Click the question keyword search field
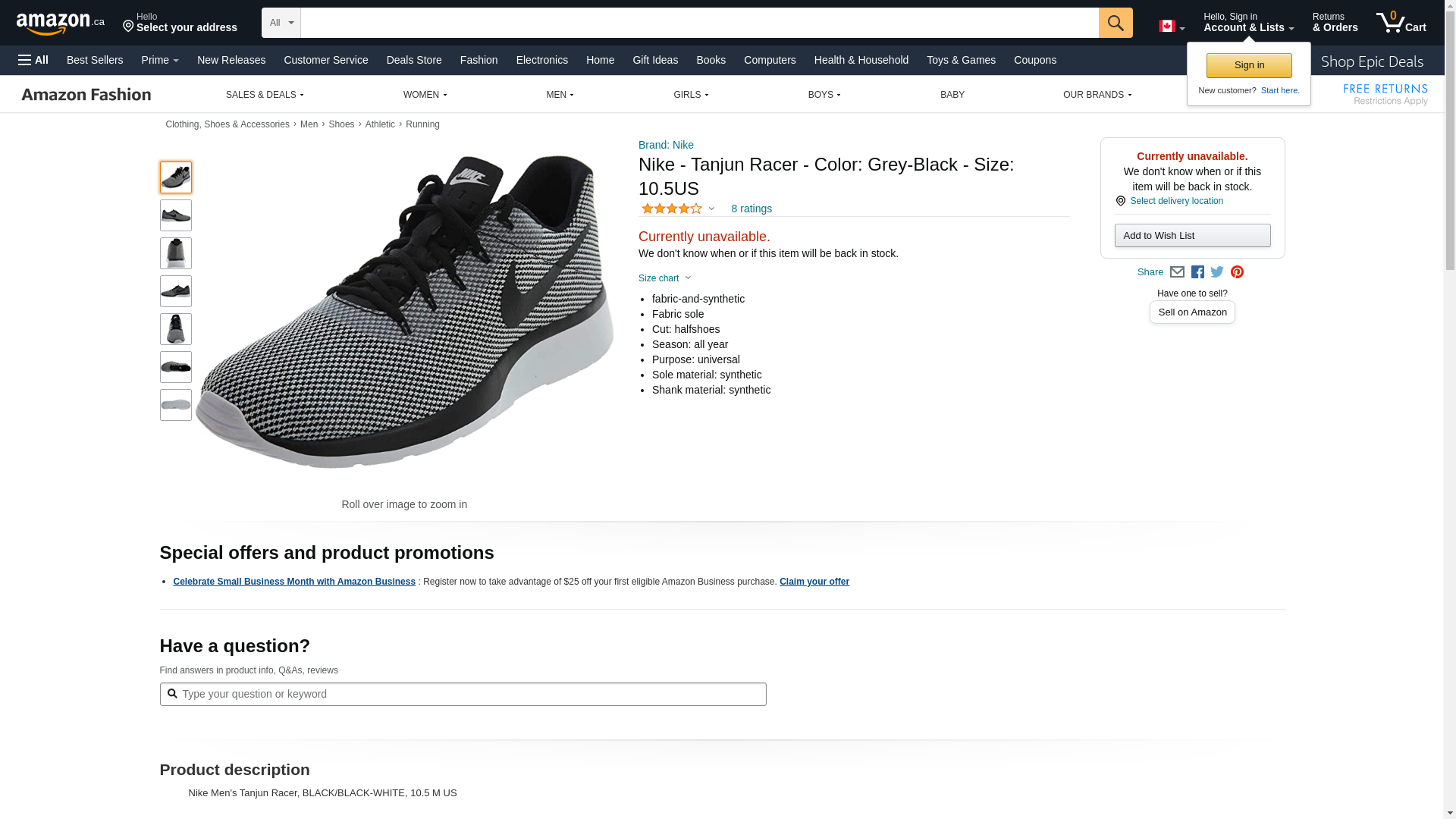 (x=463, y=694)
